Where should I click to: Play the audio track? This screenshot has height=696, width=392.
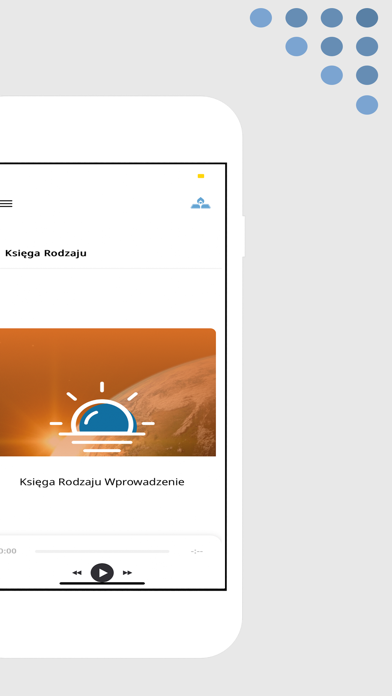click(102, 573)
